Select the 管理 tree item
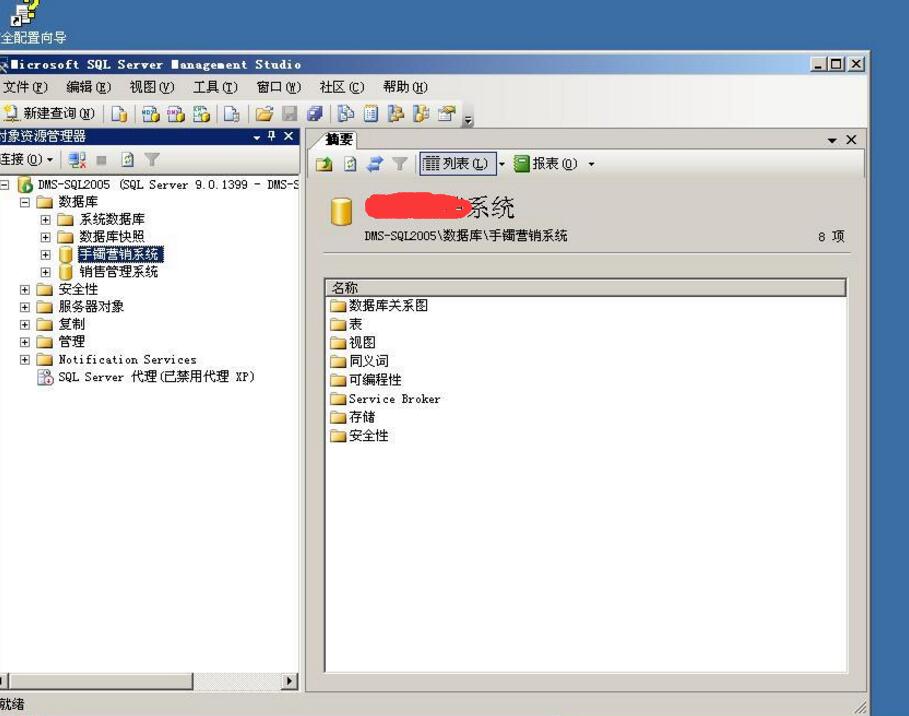Viewport: 909px width, 716px height. click(x=71, y=341)
